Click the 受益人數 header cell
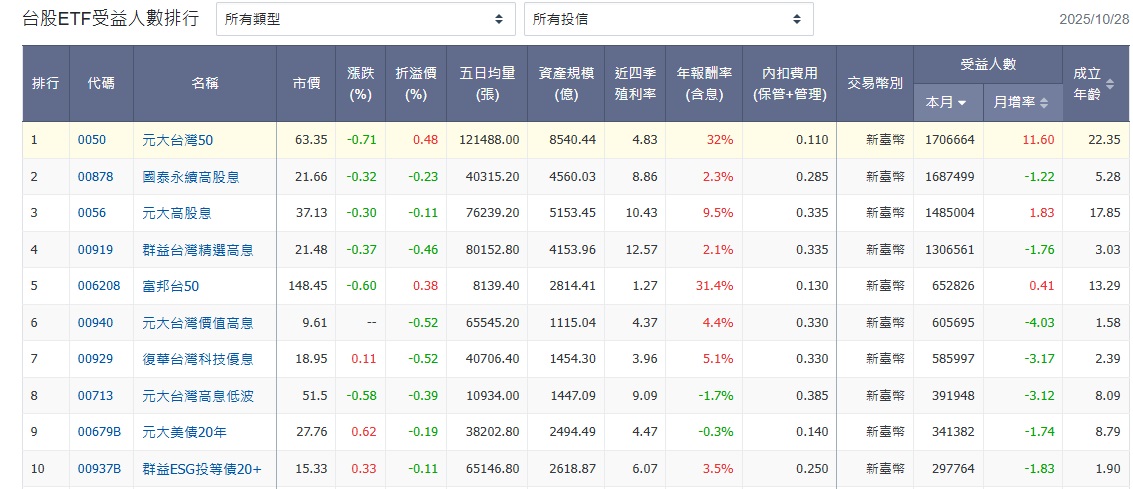The image size is (1133, 489). tap(987, 64)
